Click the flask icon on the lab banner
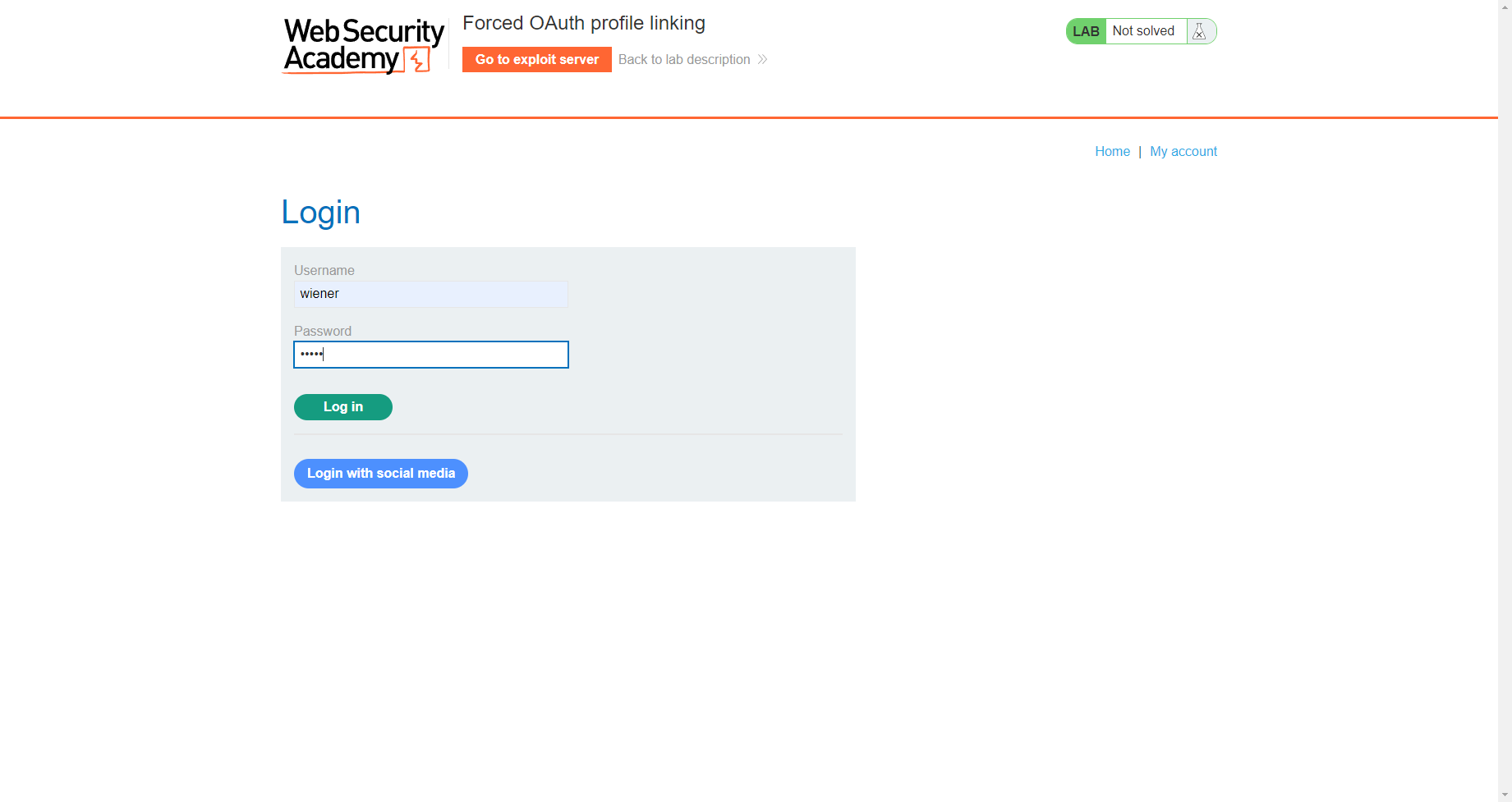1512x802 pixels. coord(1199,30)
